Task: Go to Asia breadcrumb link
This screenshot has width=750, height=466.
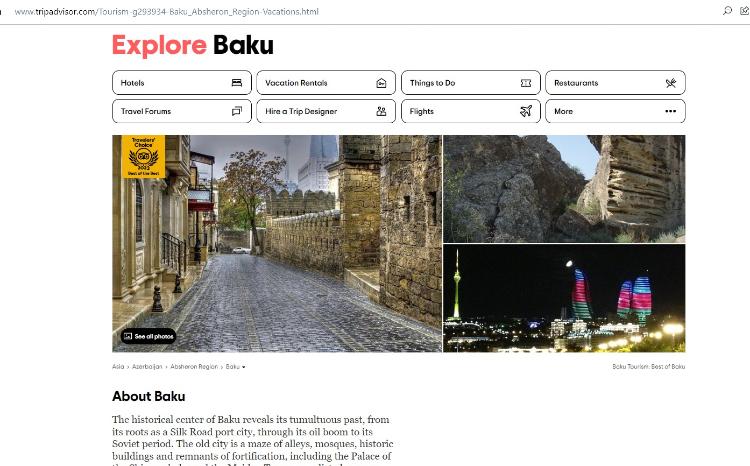Action: pos(118,367)
